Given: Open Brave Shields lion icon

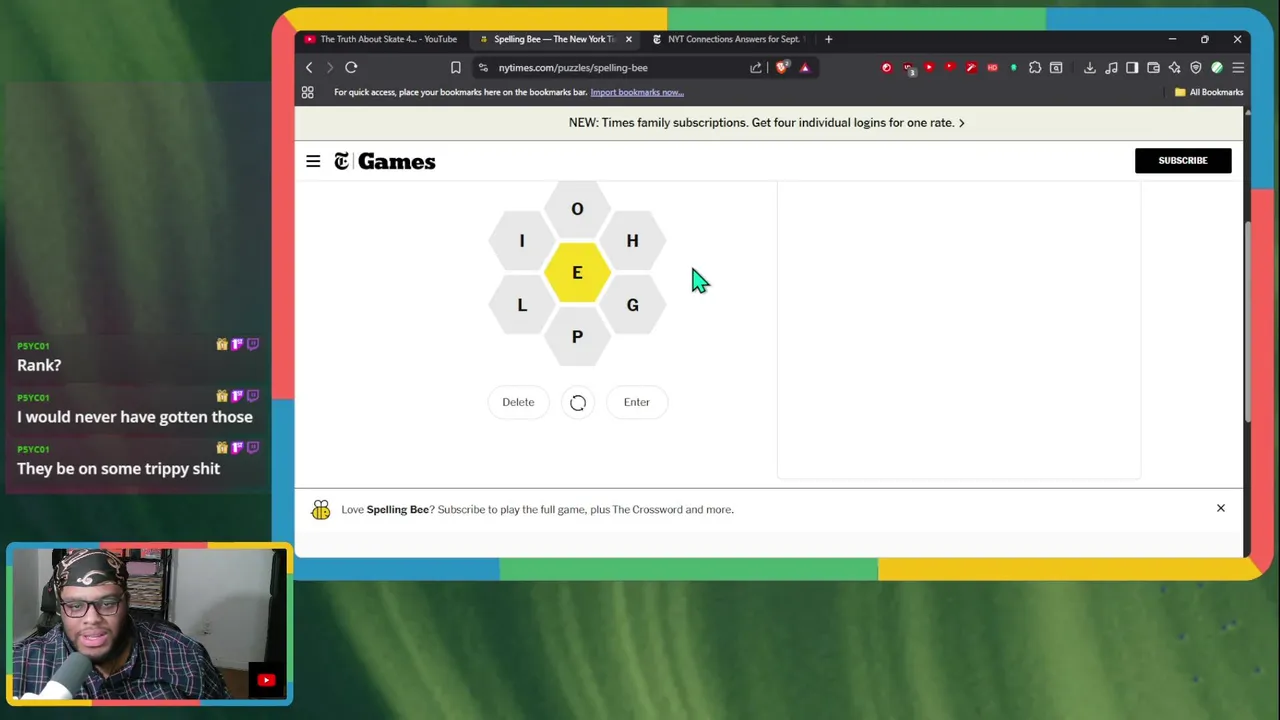Looking at the screenshot, I should (x=782, y=67).
